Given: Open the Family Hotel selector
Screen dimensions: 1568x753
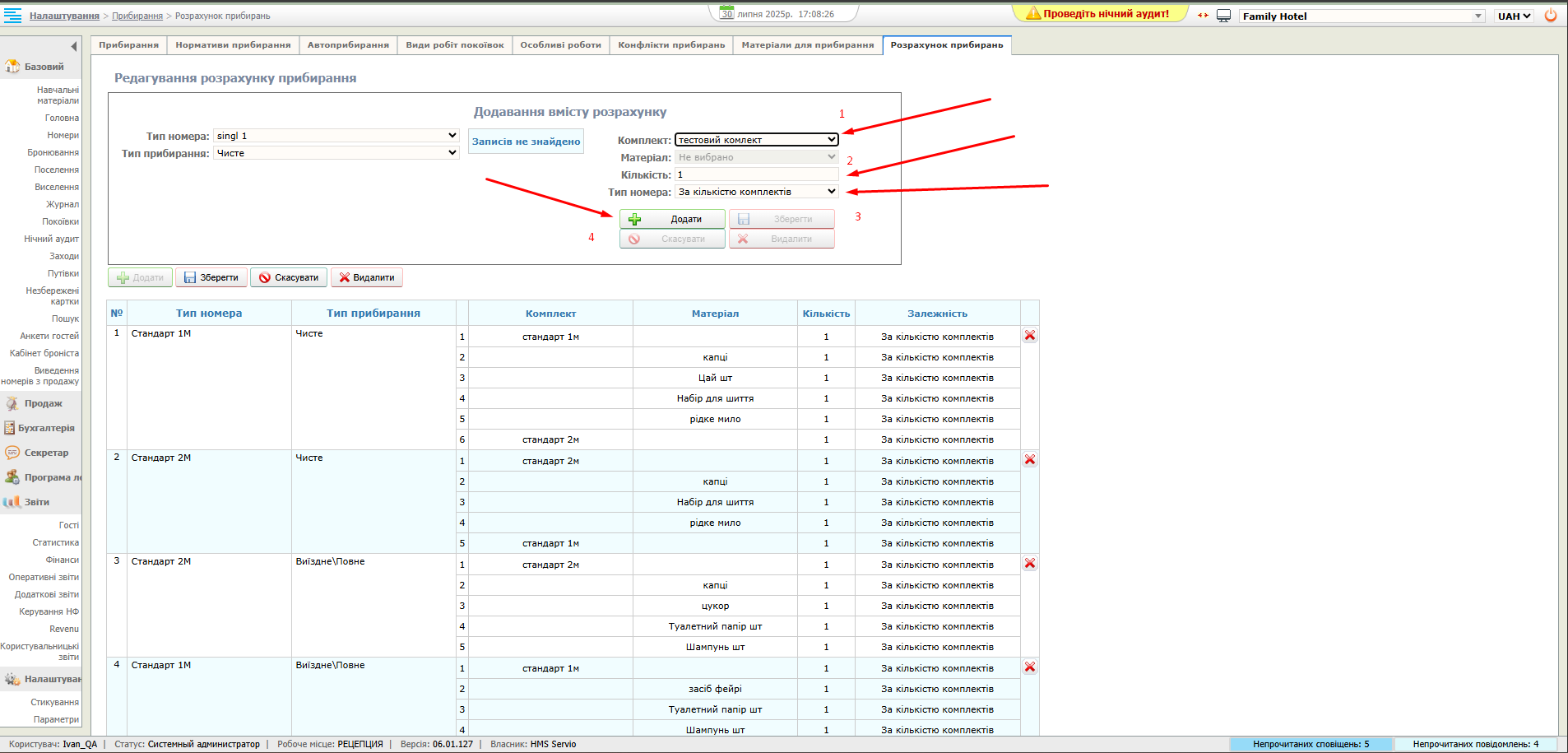Looking at the screenshot, I should [1362, 16].
